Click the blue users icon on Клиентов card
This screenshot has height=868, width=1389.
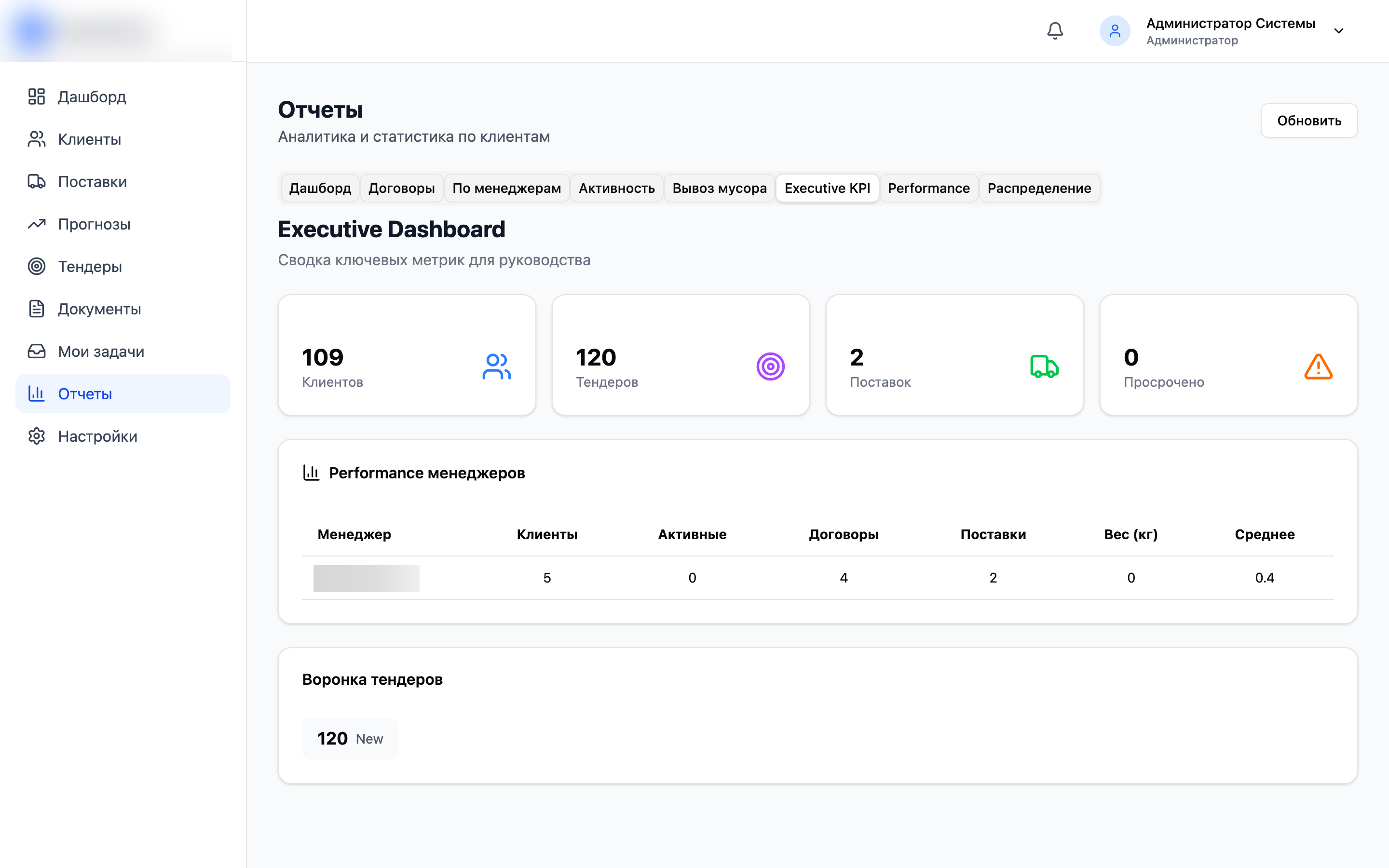[x=496, y=366]
